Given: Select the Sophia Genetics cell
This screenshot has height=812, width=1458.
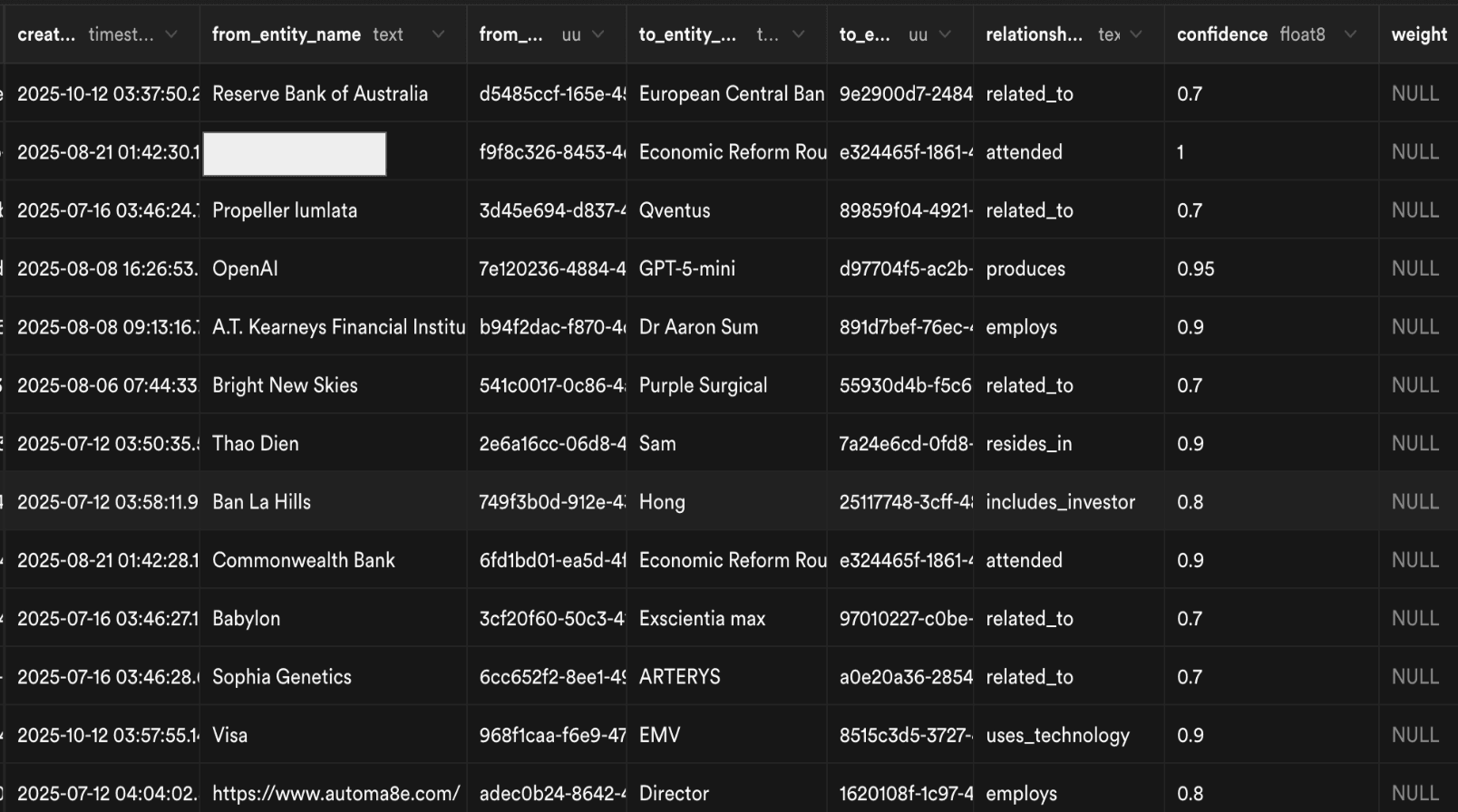Looking at the screenshot, I should click(334, 677).
